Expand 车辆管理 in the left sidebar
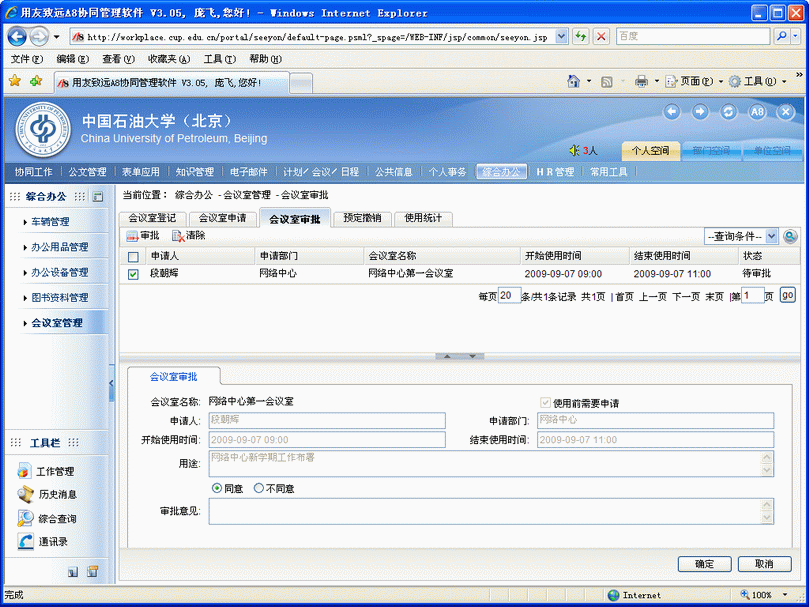Viewport: 809px width, 607px height. (50, 222)
